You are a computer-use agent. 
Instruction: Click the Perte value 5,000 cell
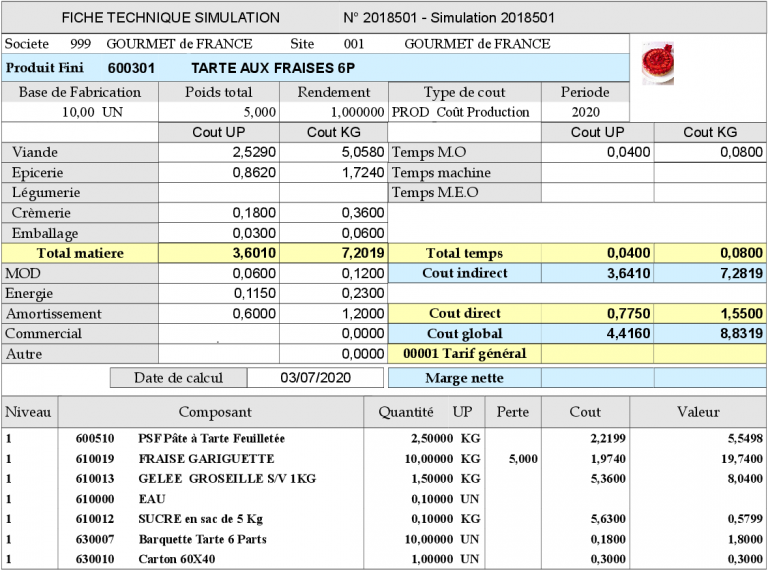[526, 458]
